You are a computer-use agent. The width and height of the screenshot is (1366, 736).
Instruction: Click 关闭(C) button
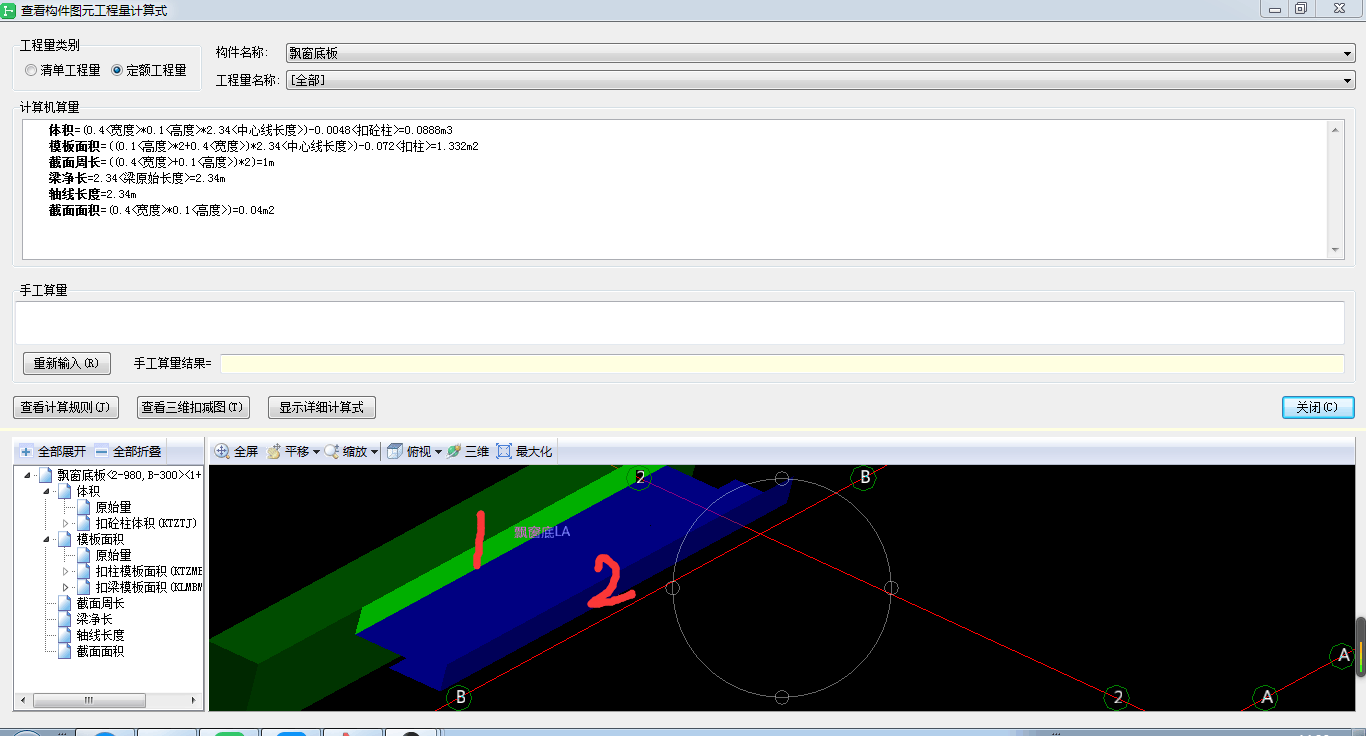[x=1318, y=407]
